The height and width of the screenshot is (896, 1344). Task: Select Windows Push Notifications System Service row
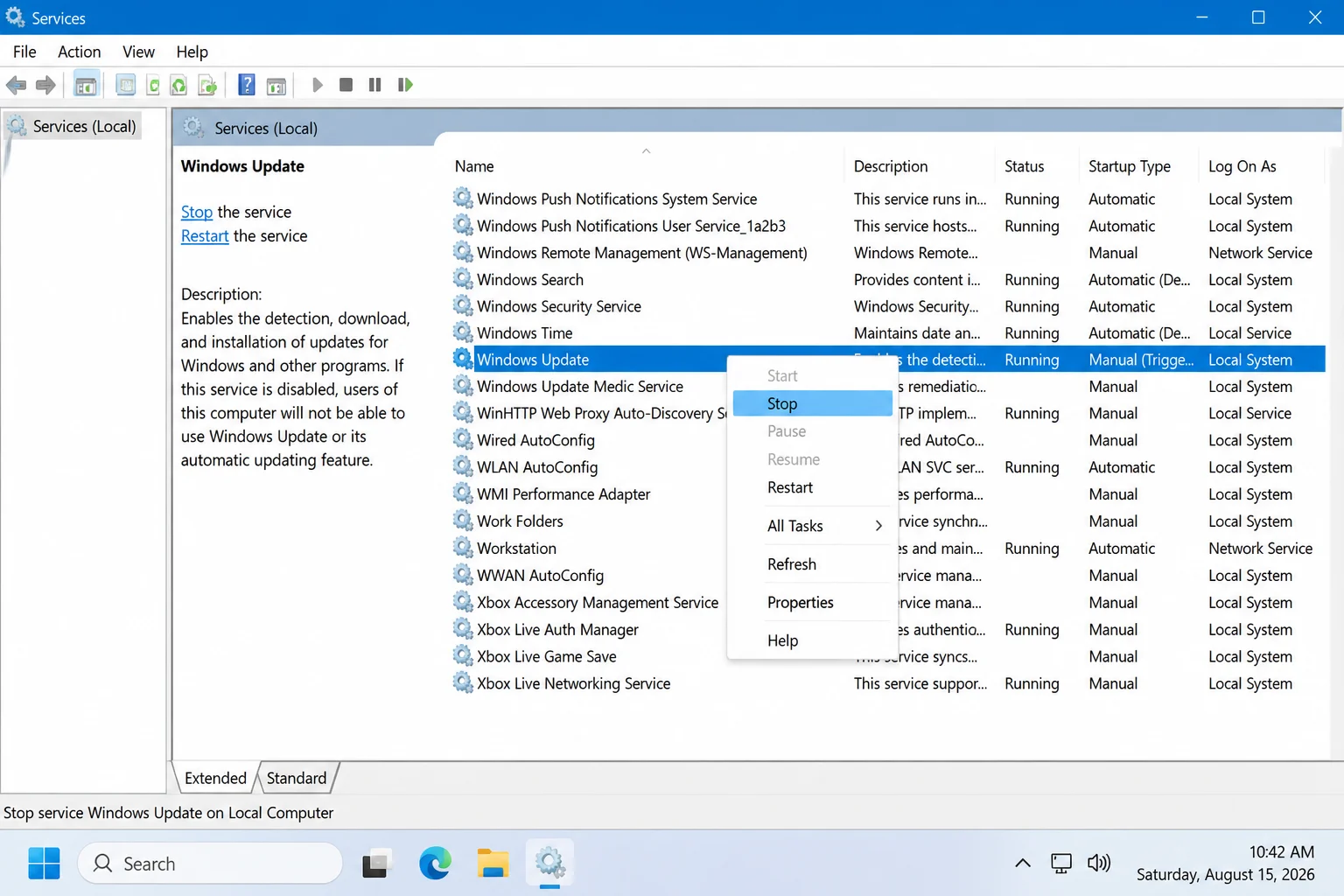pyautogui.click(x=887, y=199)
